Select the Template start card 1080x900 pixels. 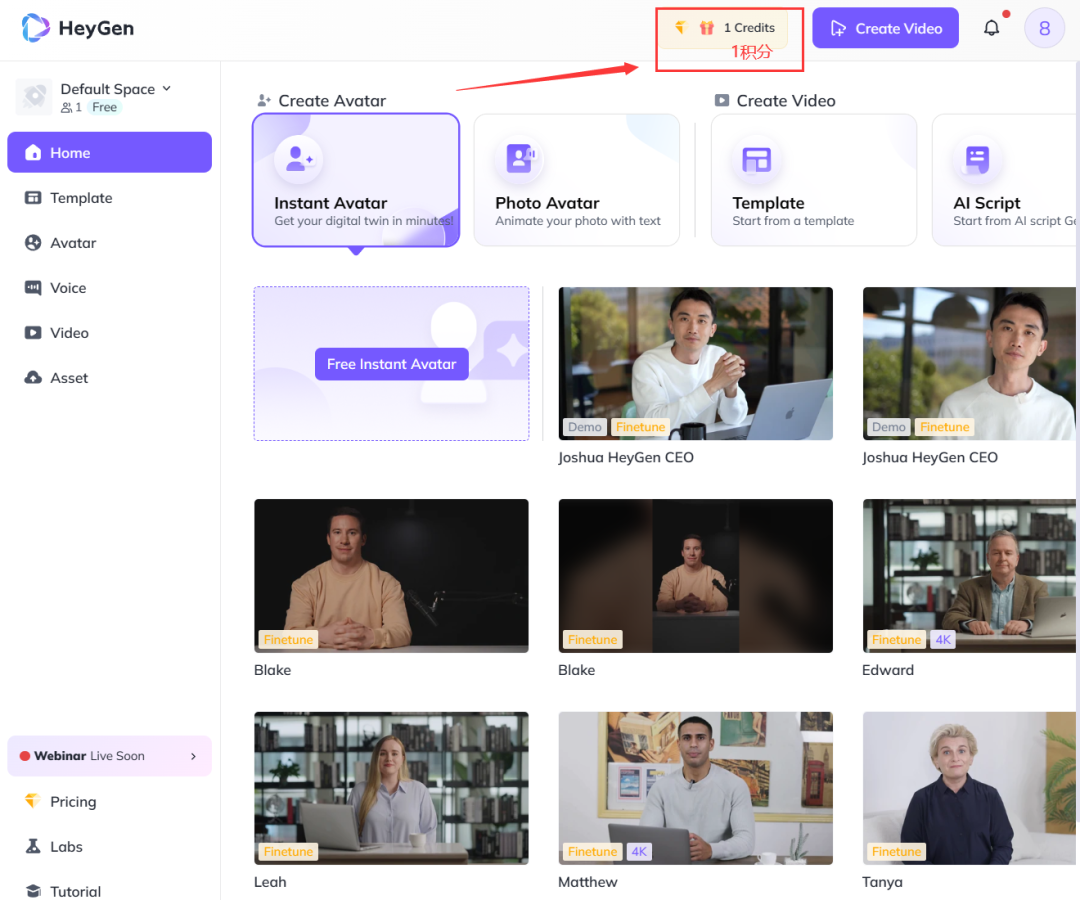coord(813,180)
